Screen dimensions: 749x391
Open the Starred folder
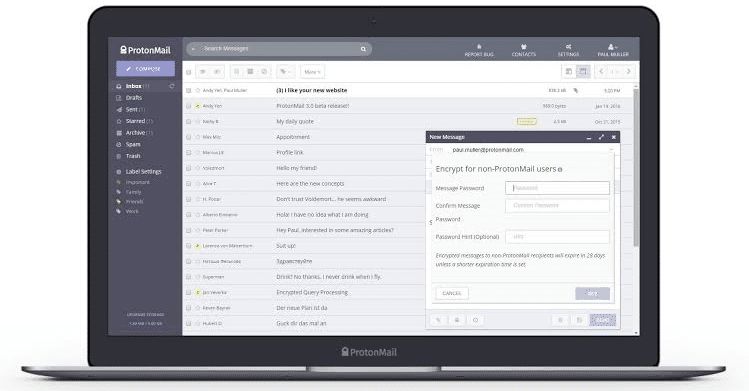[135, 121]
